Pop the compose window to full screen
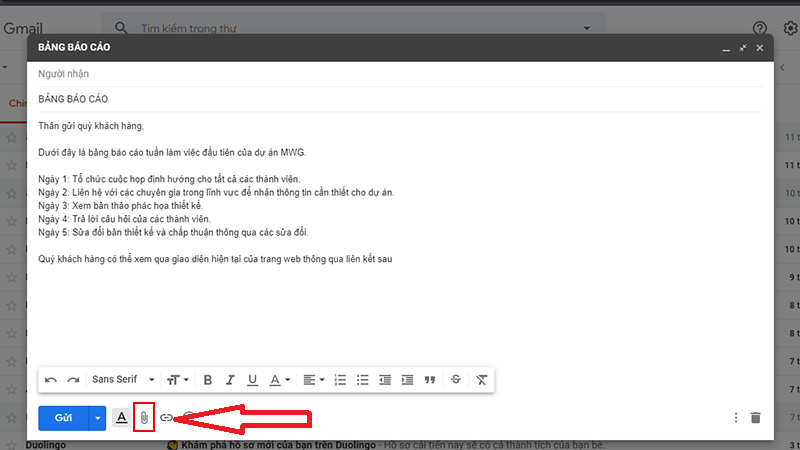Viewport: 800px width, 450px height. (x=743, y=47)
